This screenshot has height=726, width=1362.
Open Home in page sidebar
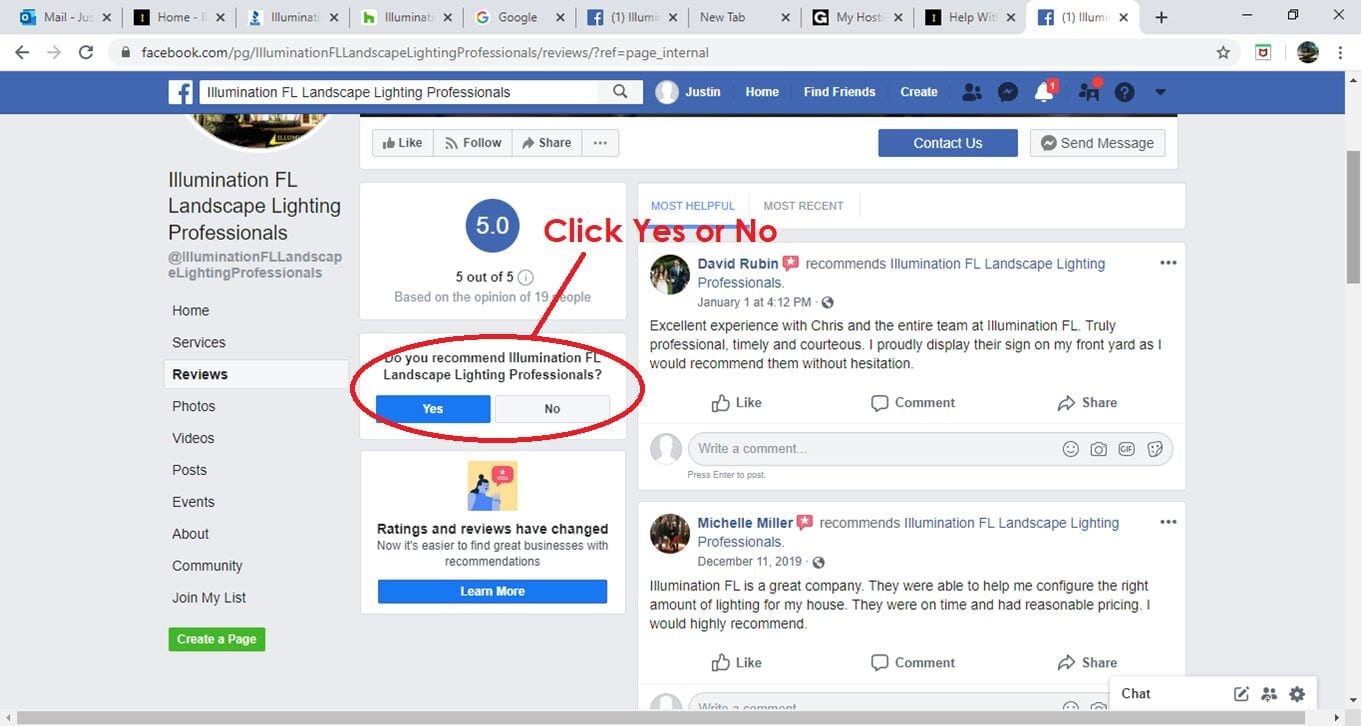pyautogui.click(x=191, y=311)
